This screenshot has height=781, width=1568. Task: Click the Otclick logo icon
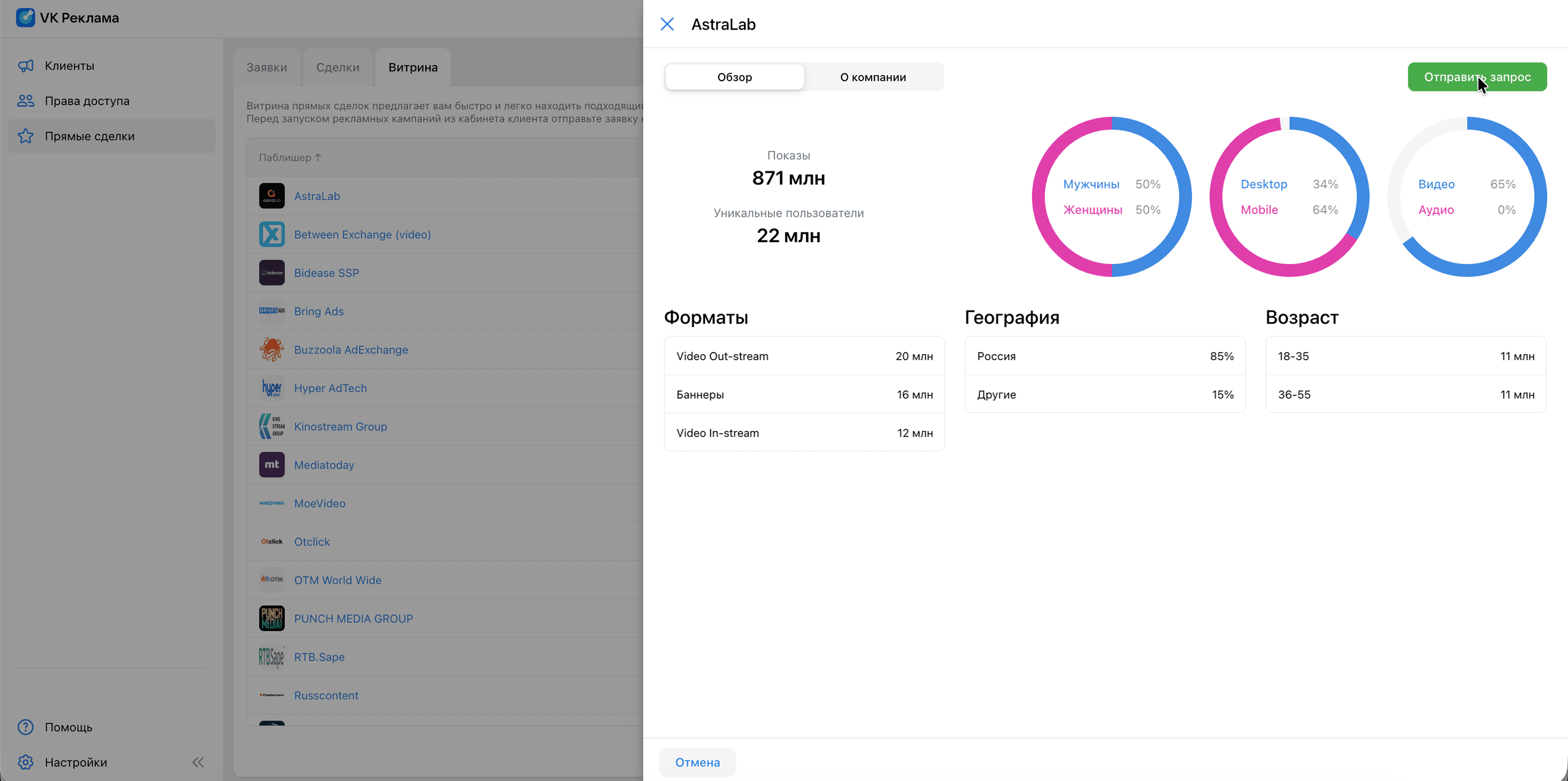pos(272,541)
